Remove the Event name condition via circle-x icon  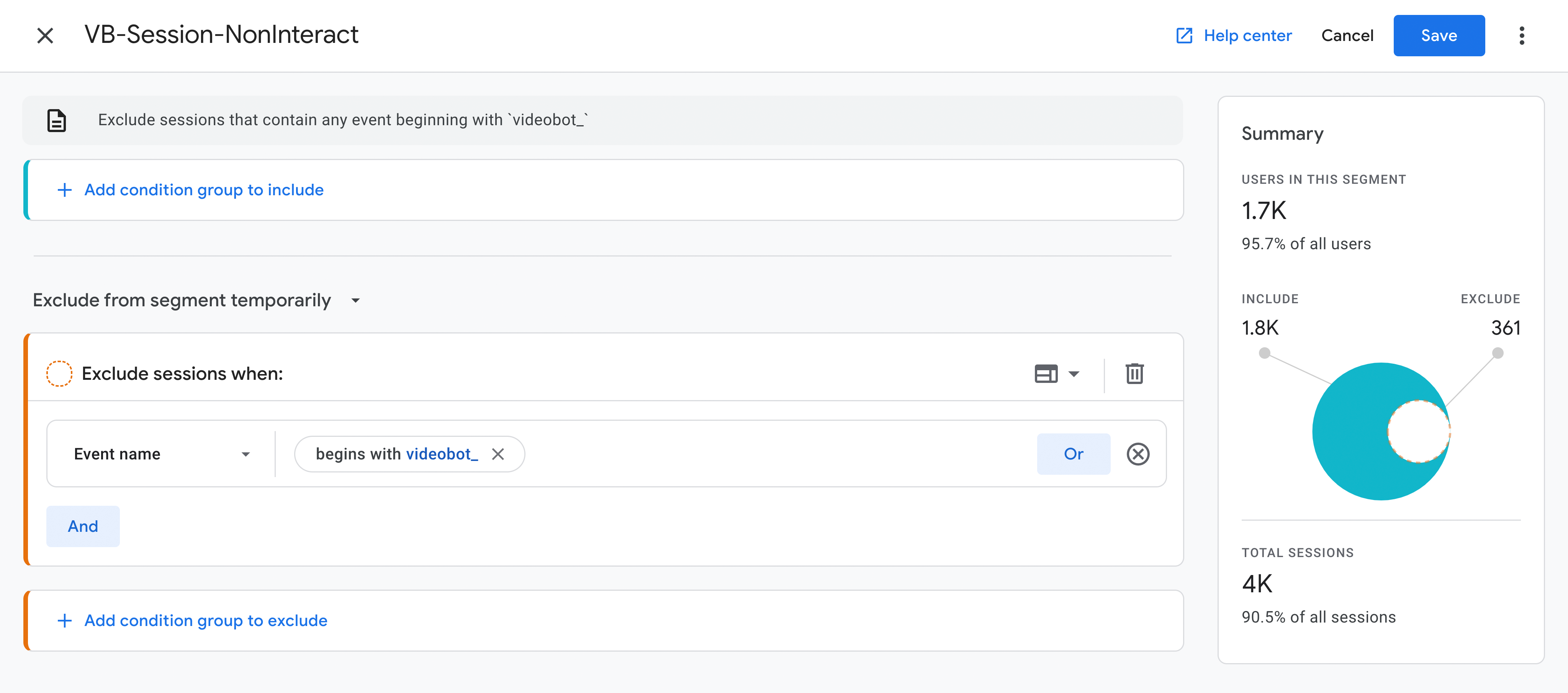[1138, 453]
